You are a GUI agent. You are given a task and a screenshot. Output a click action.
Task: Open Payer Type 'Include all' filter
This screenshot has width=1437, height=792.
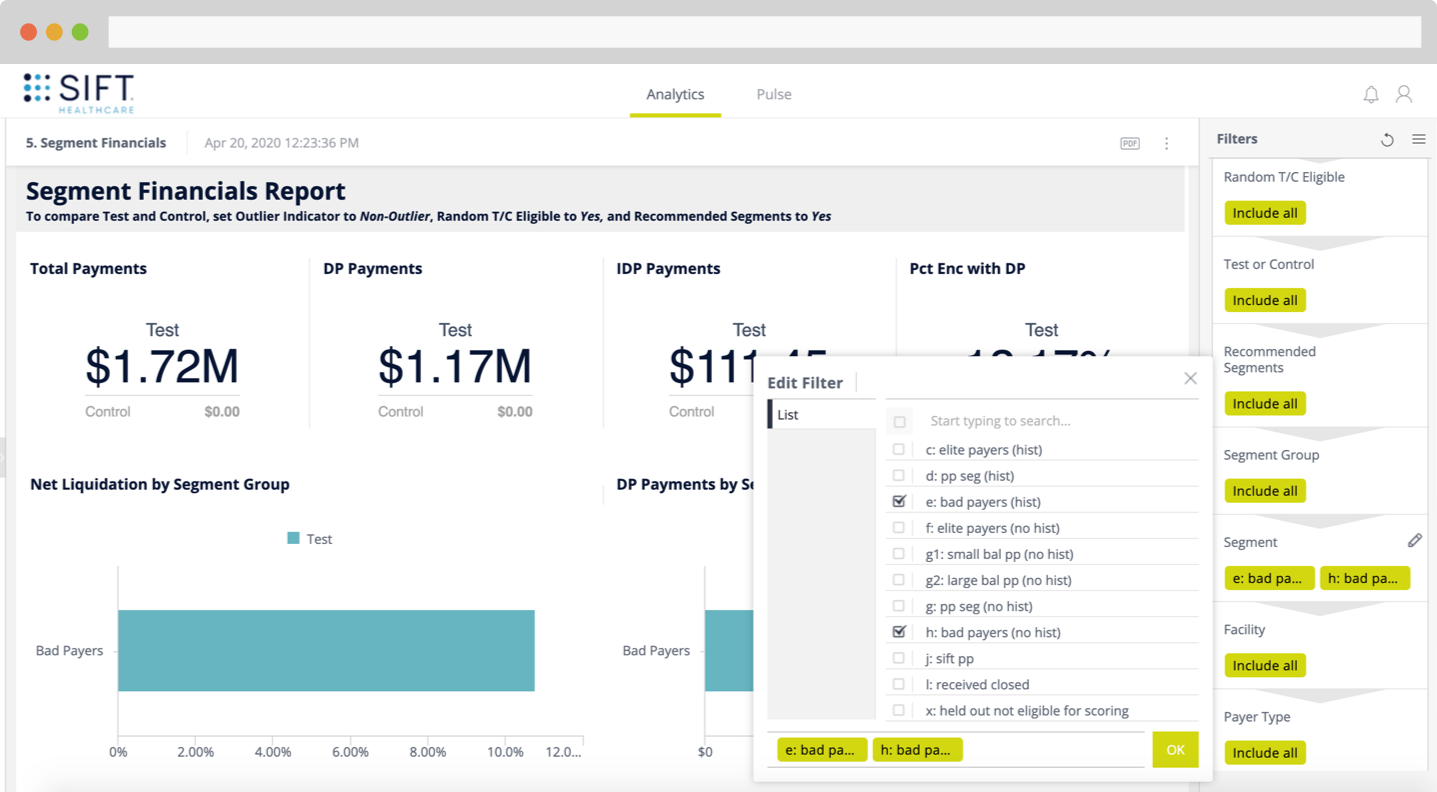pyautogui.click(x=1265, y=752)
